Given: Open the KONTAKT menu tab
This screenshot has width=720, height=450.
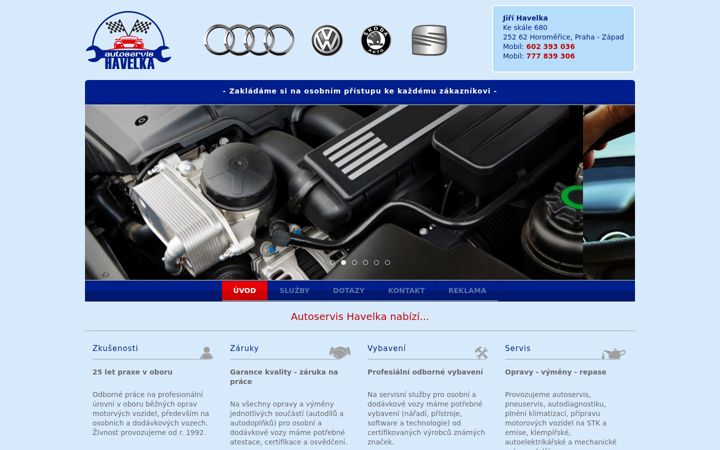Looking at the screenshot, I should tap(406, 291).
